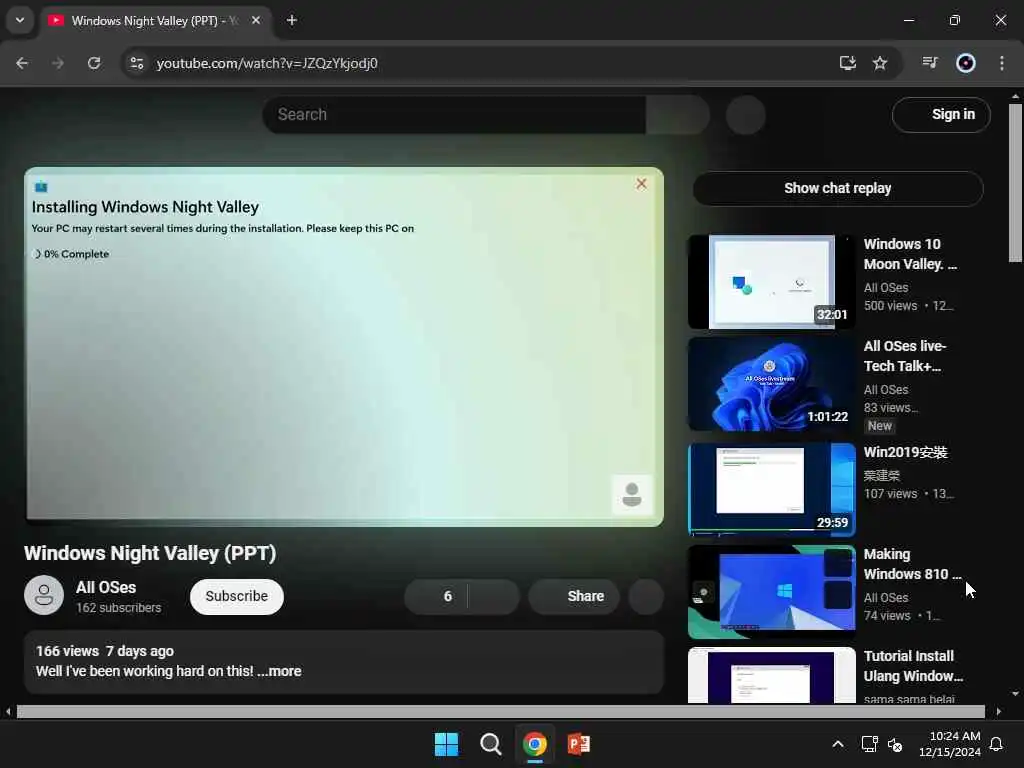The height and width of the screenshot is (768, 1024).
Task: Open the All OSes channel name link
Action: pos(106,587)
